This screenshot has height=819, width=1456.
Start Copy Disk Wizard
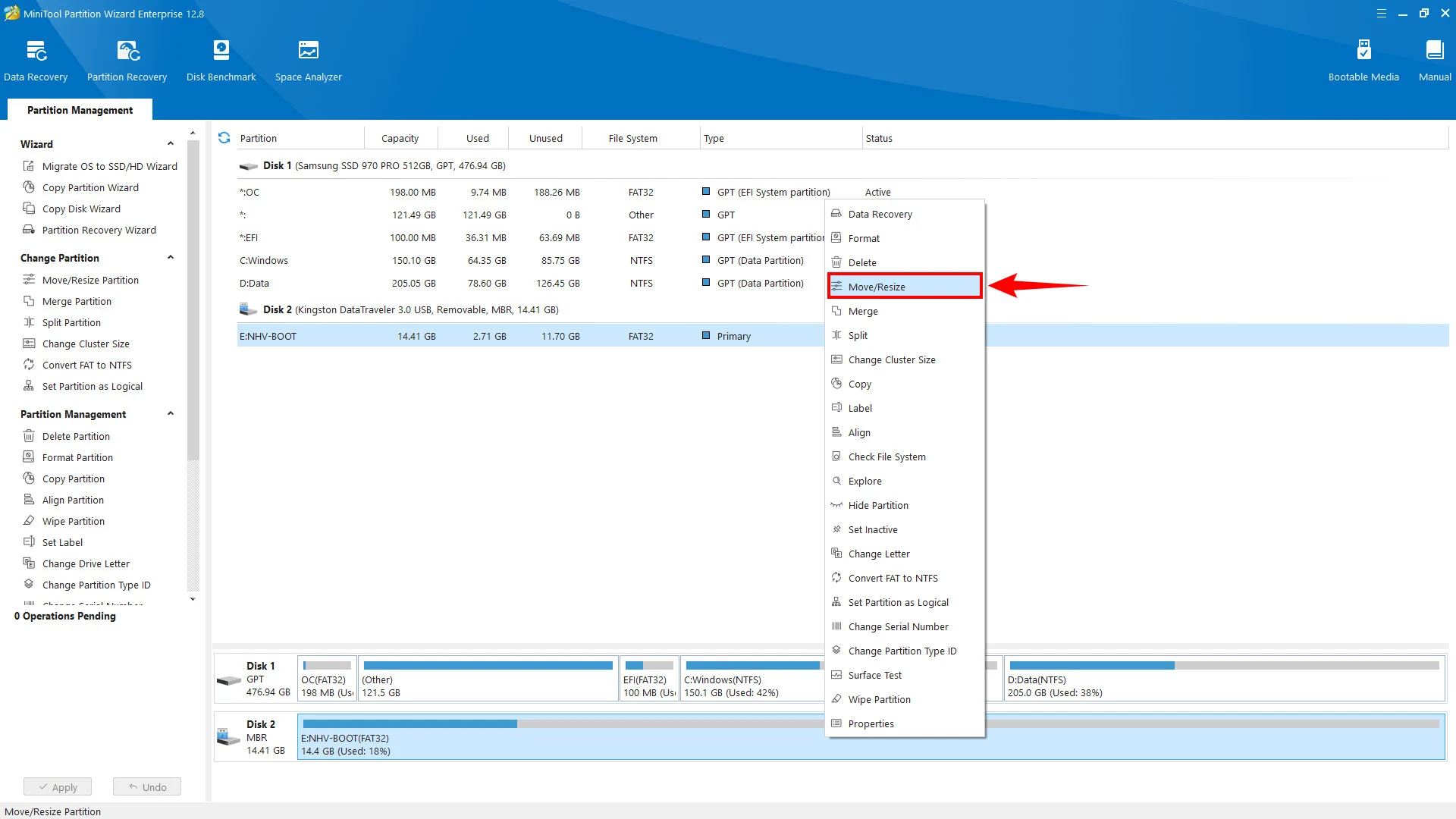coord(72,209)
